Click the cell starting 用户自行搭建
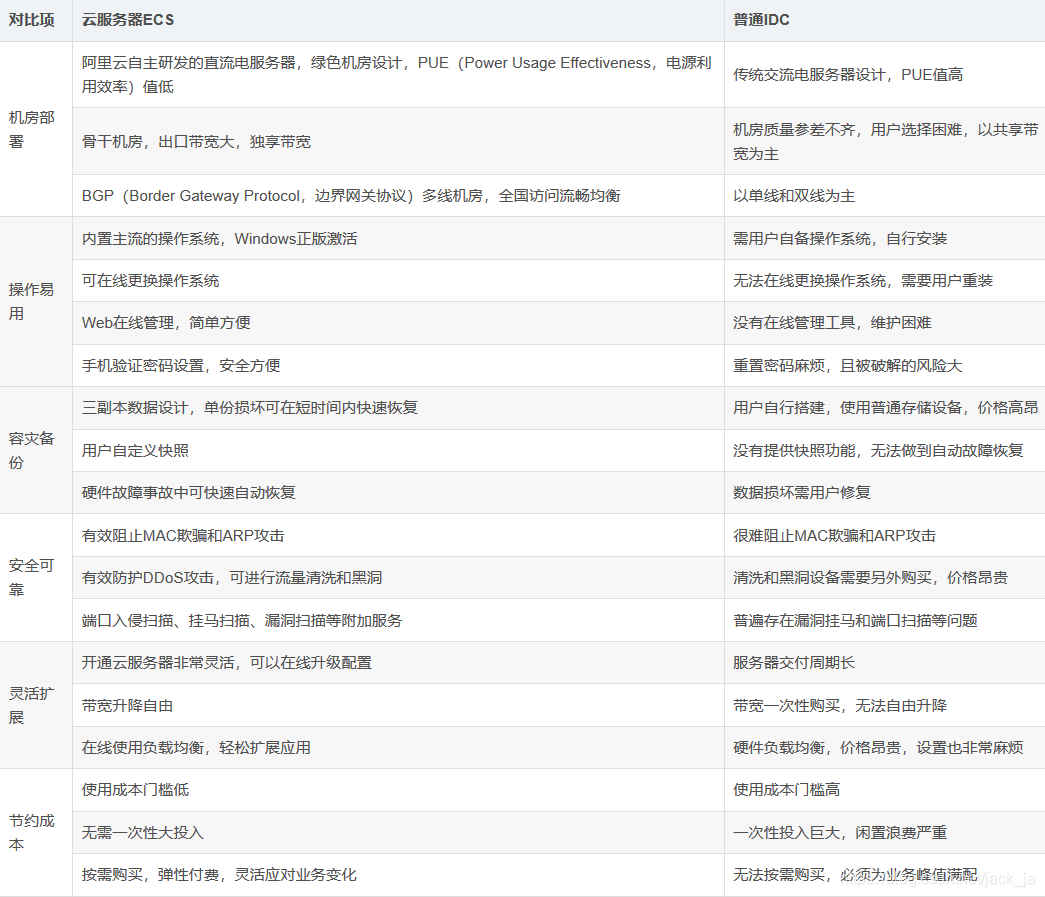This screenshot has height=897, width=1045. tap(885, 408)
